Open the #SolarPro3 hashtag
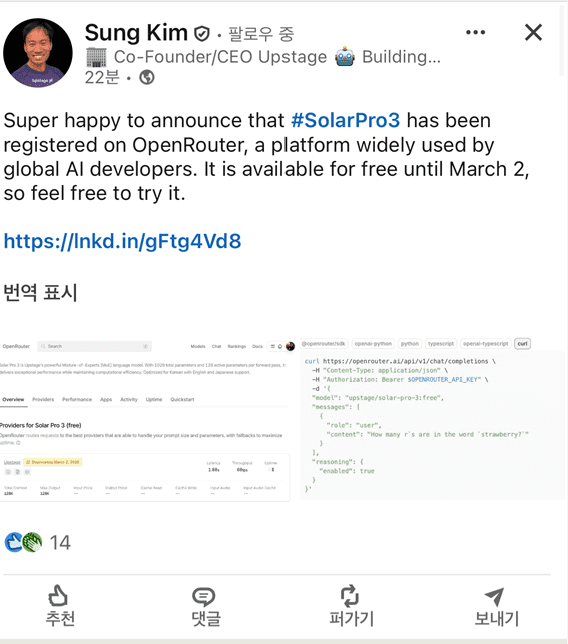568x644 pixels. pos(345,120)
